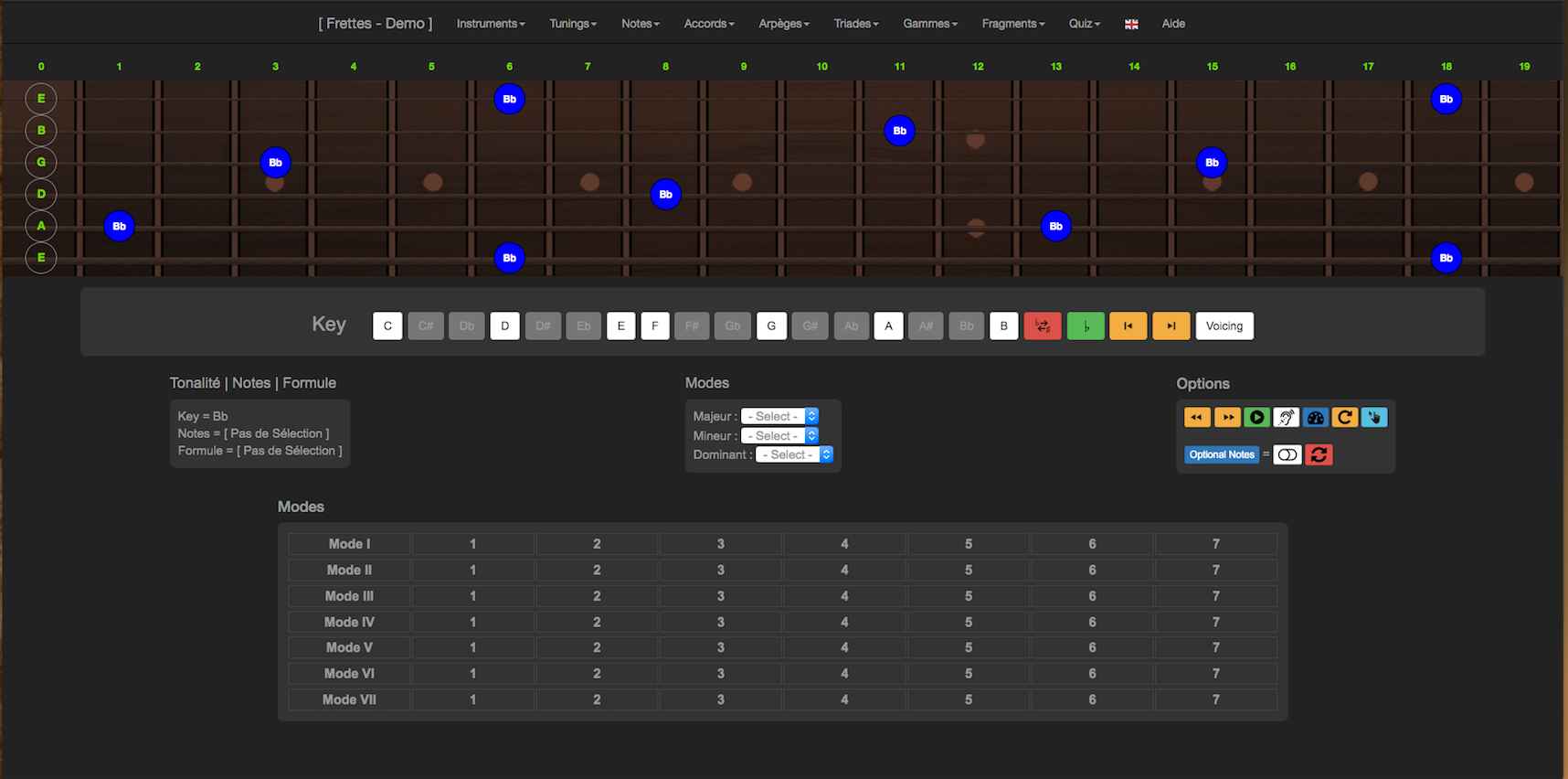
Task: Open the Mineur mode select dropdown
Action: click(779, 436)
